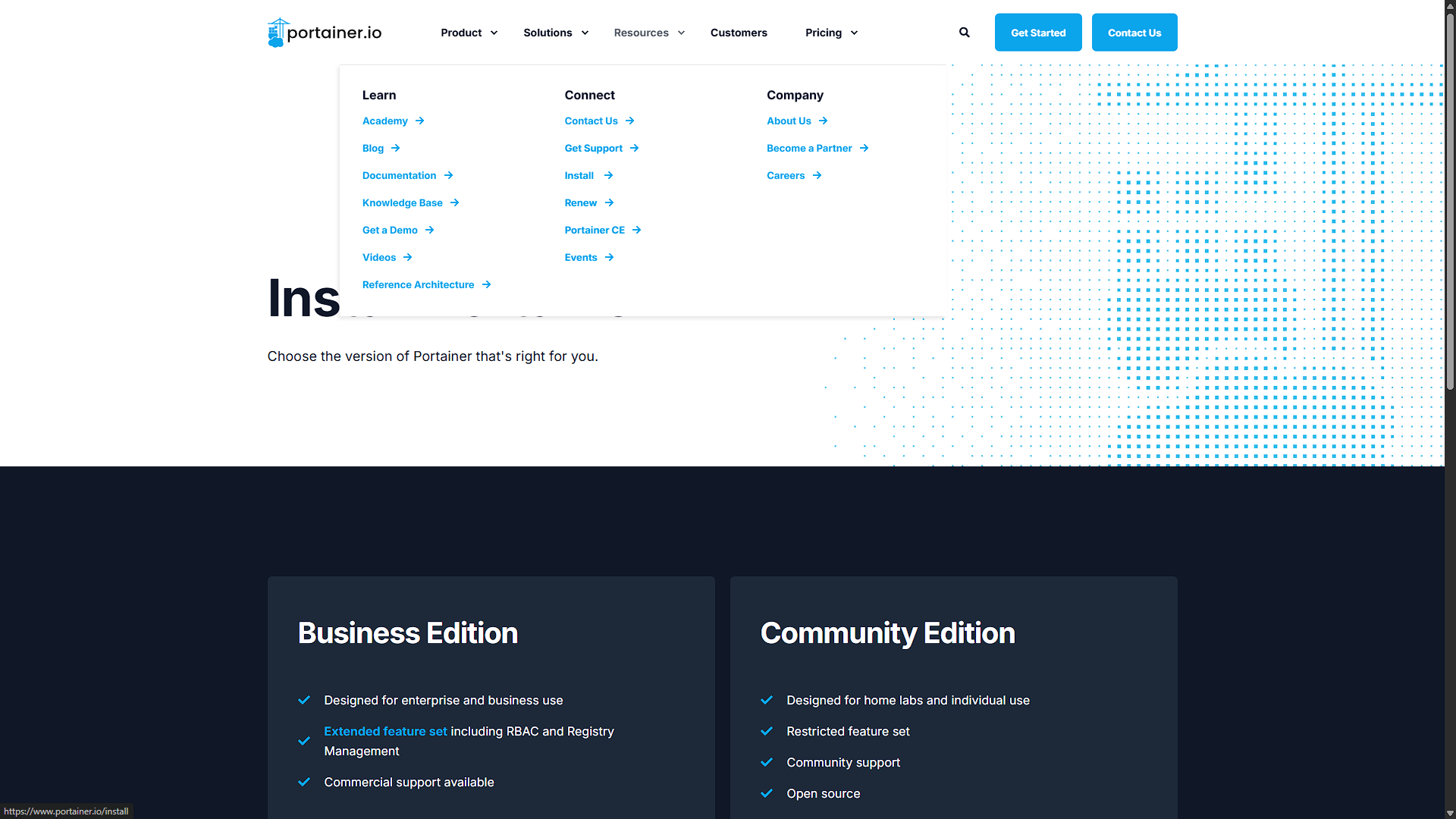This screenshot has height=819, width=1456.
Task: Click the arrow icon beside Blog
Action: click(x=395, y=148)
